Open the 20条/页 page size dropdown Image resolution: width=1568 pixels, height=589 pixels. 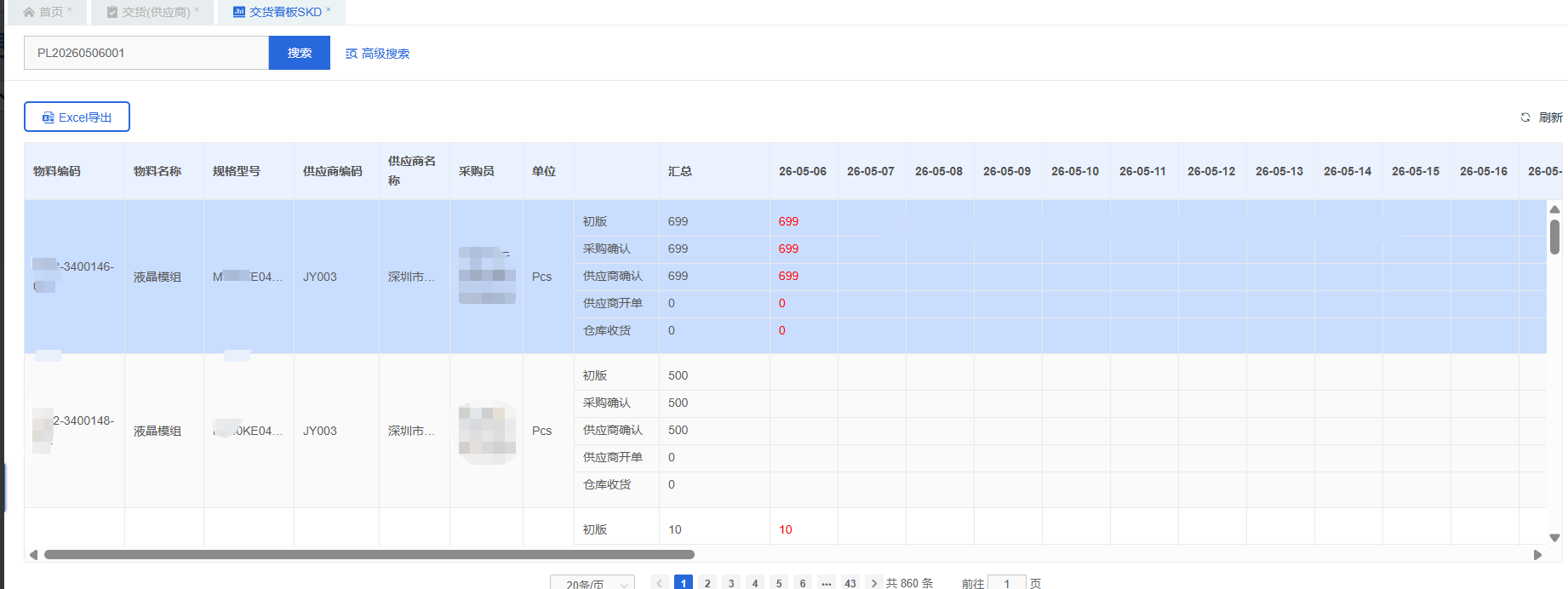point(592,583)
